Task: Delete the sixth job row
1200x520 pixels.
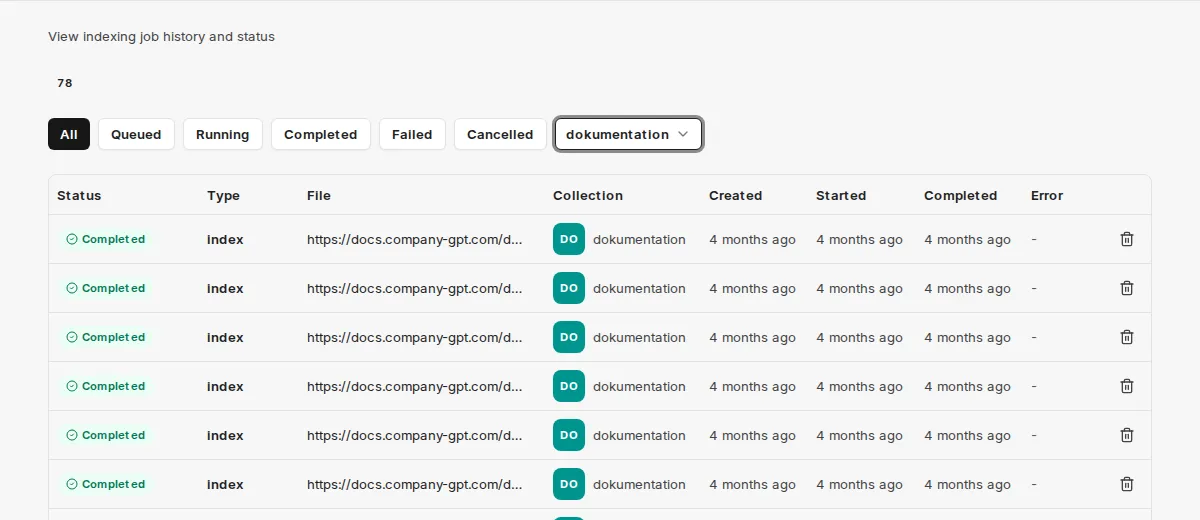Action: (x=1126, y=484)
